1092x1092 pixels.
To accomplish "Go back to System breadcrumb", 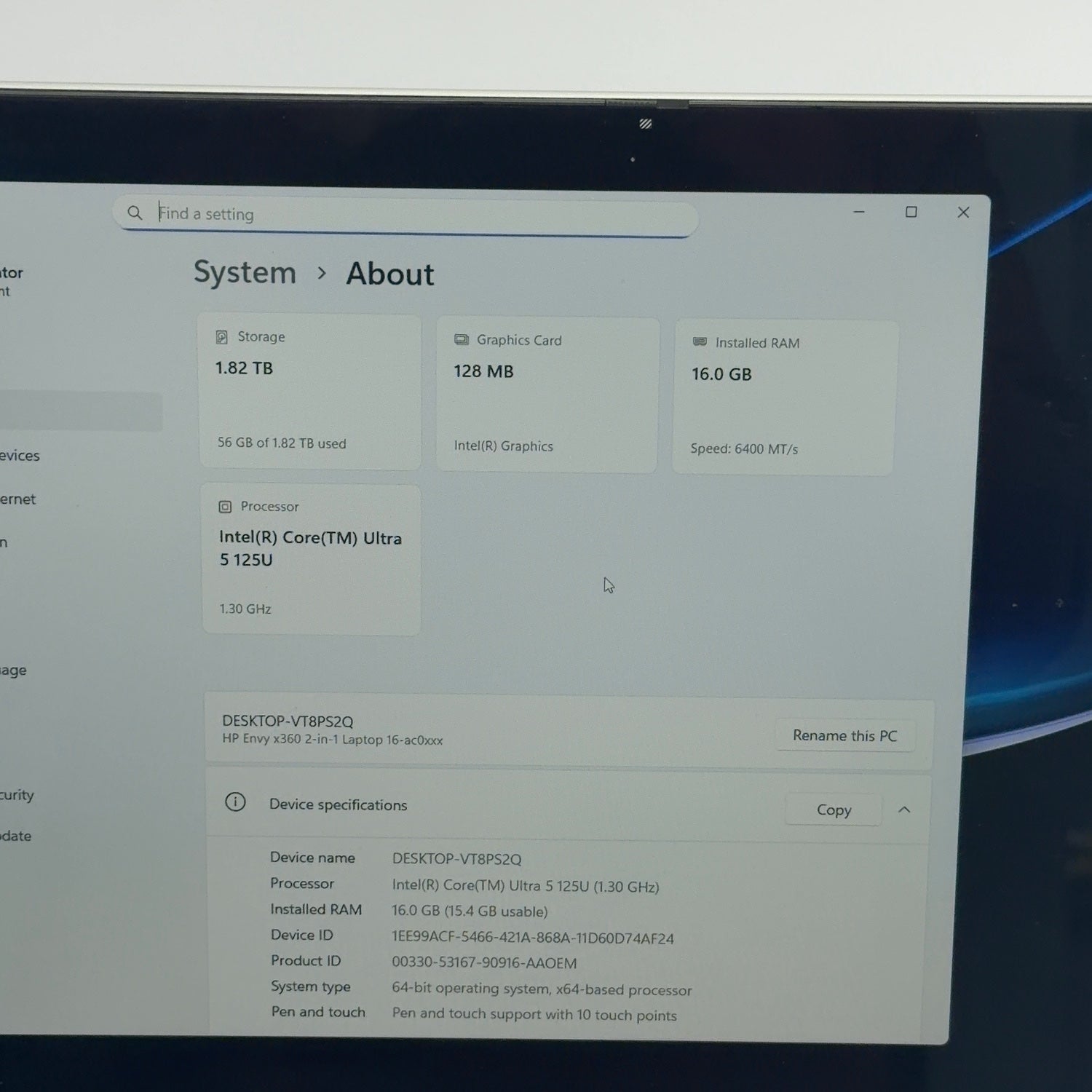I will [x=245, y=272].
